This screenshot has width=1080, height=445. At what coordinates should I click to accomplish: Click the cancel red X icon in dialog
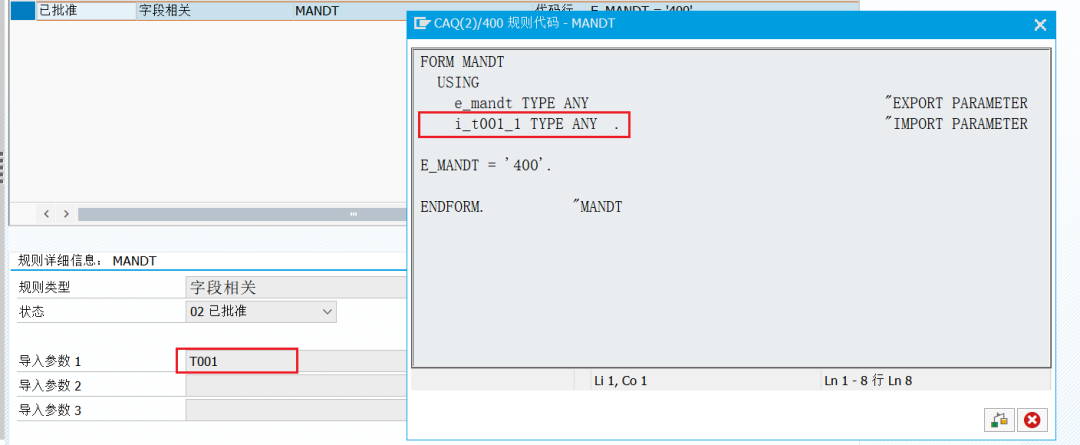click(x=1032, y=420)
